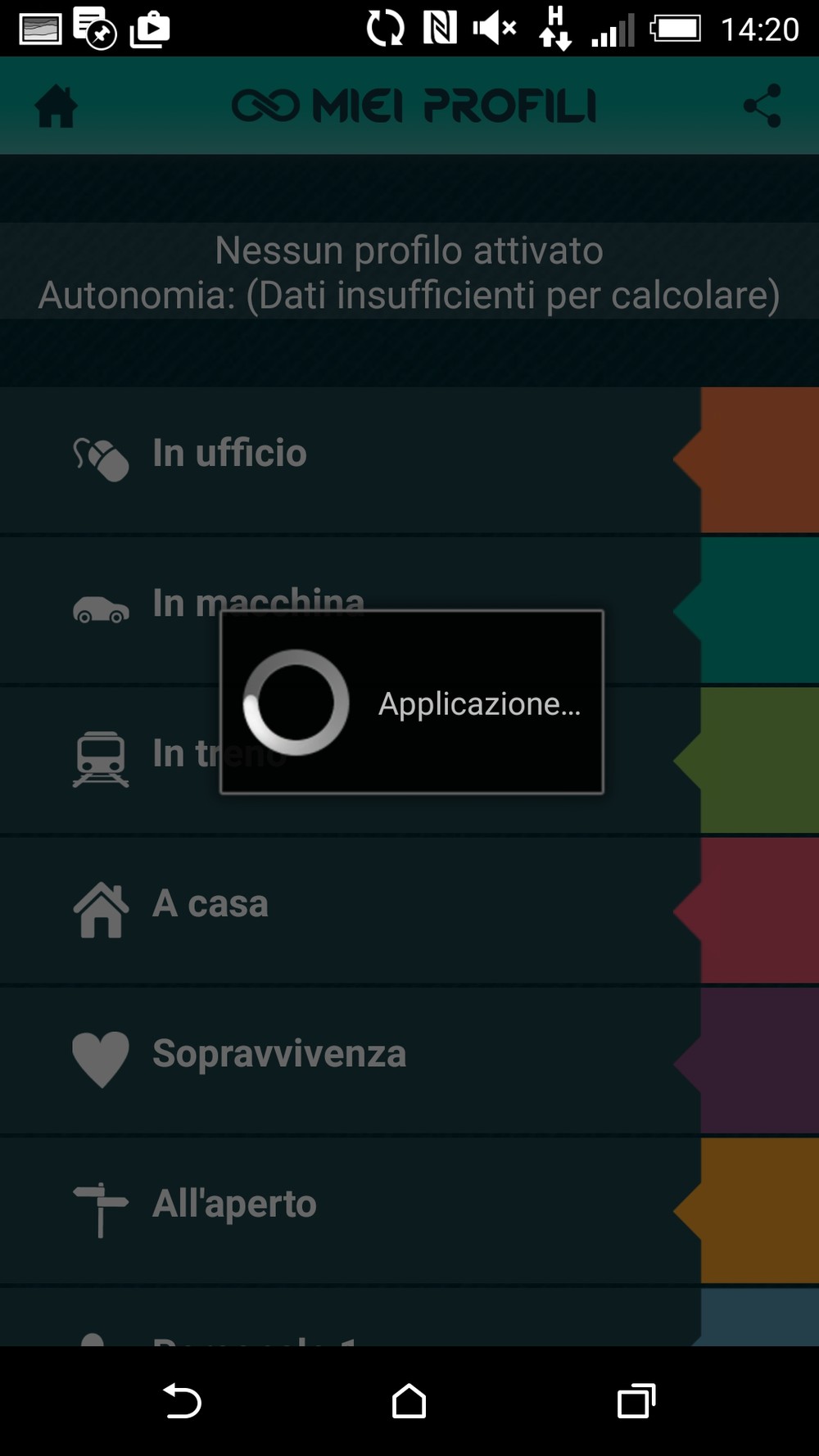
Task: Open the share icon at top right
Action: click(762, 106)
